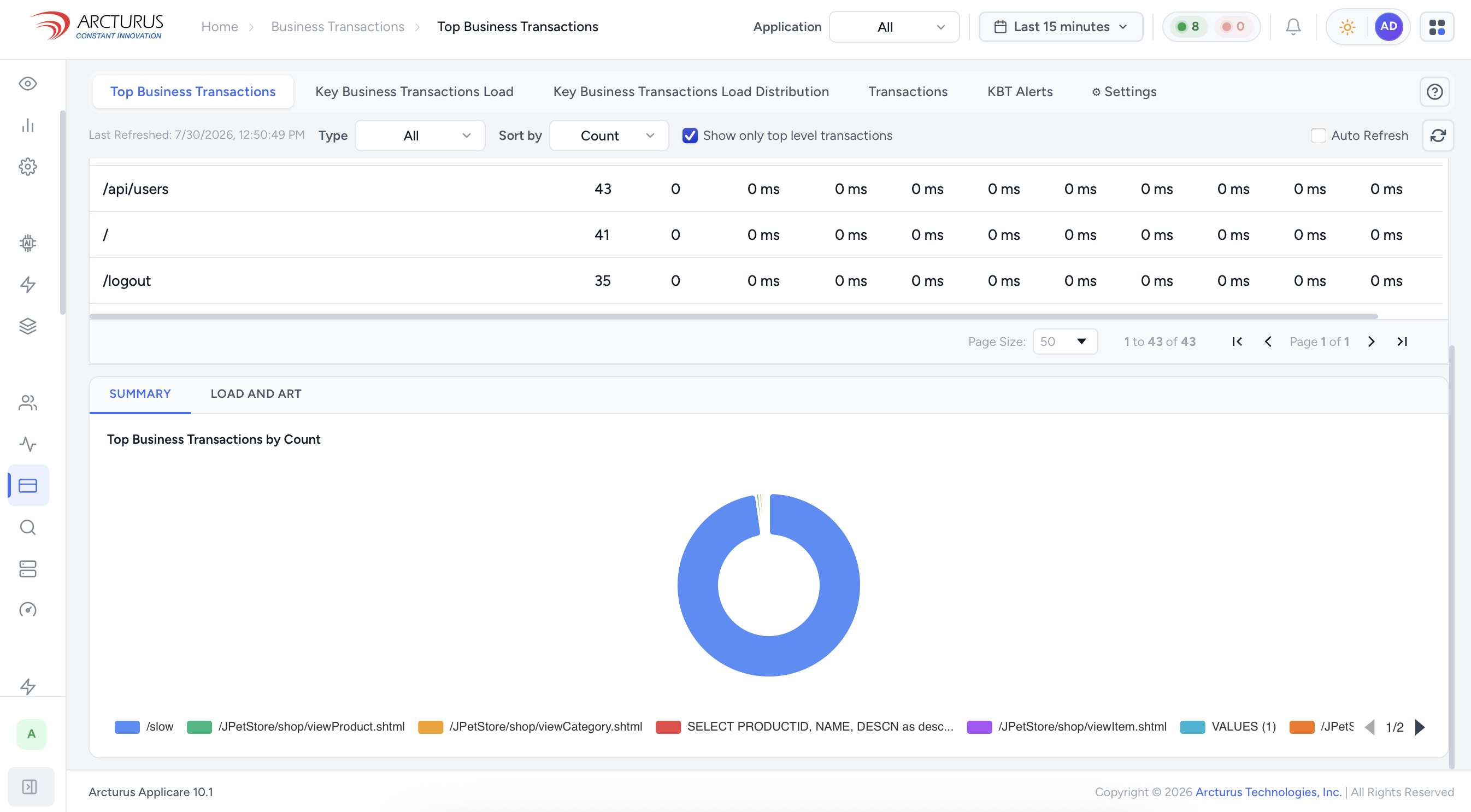Go to Home breadcrumb

[220, 27]
